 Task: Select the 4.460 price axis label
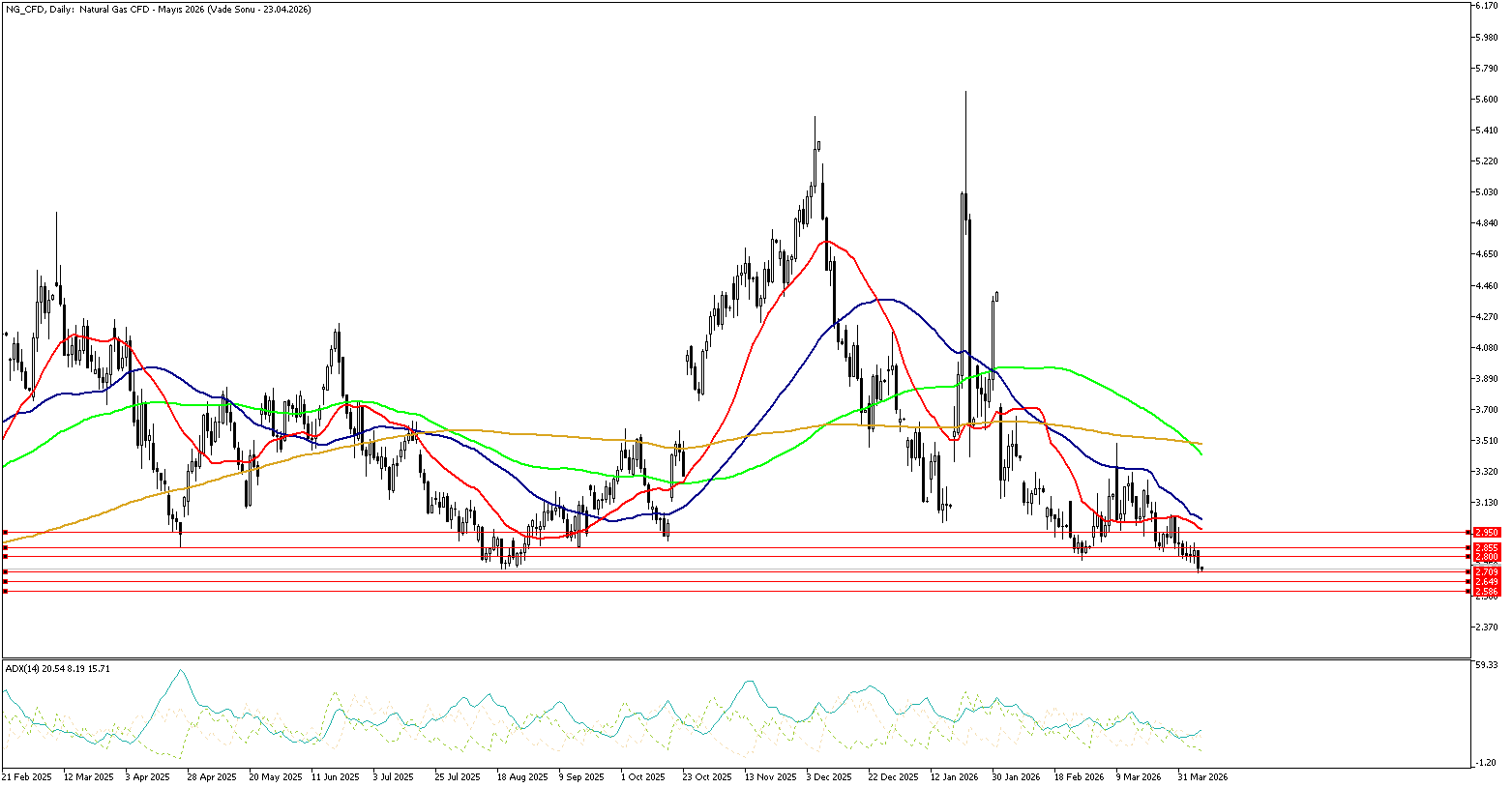coord(1487,285)
